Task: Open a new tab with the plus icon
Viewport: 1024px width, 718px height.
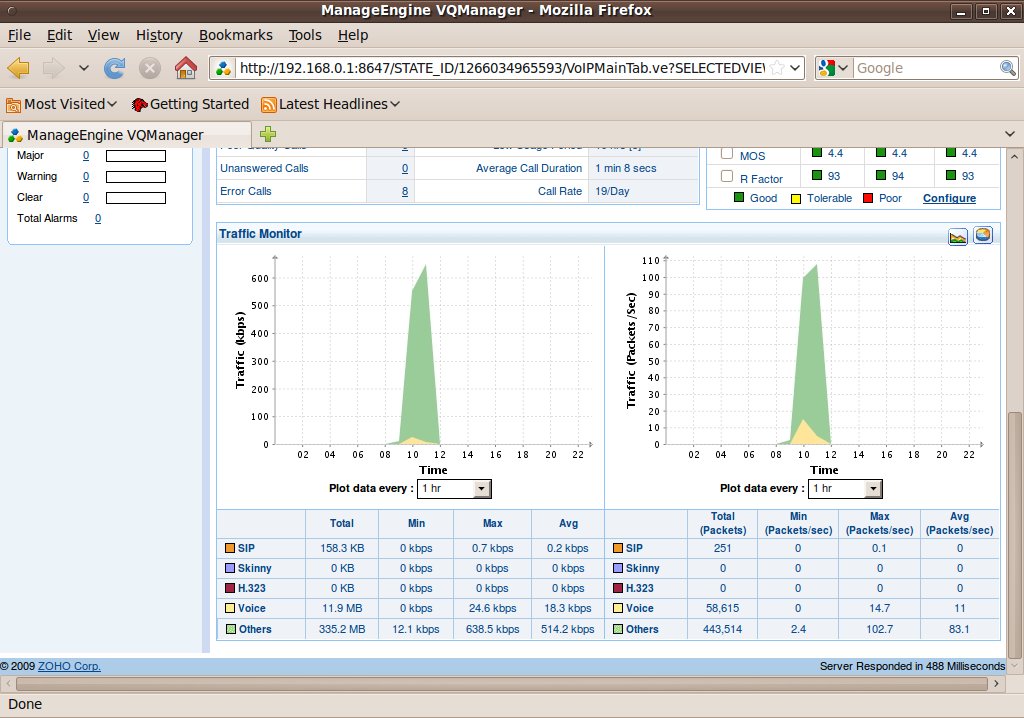Action: pos(268,134)
